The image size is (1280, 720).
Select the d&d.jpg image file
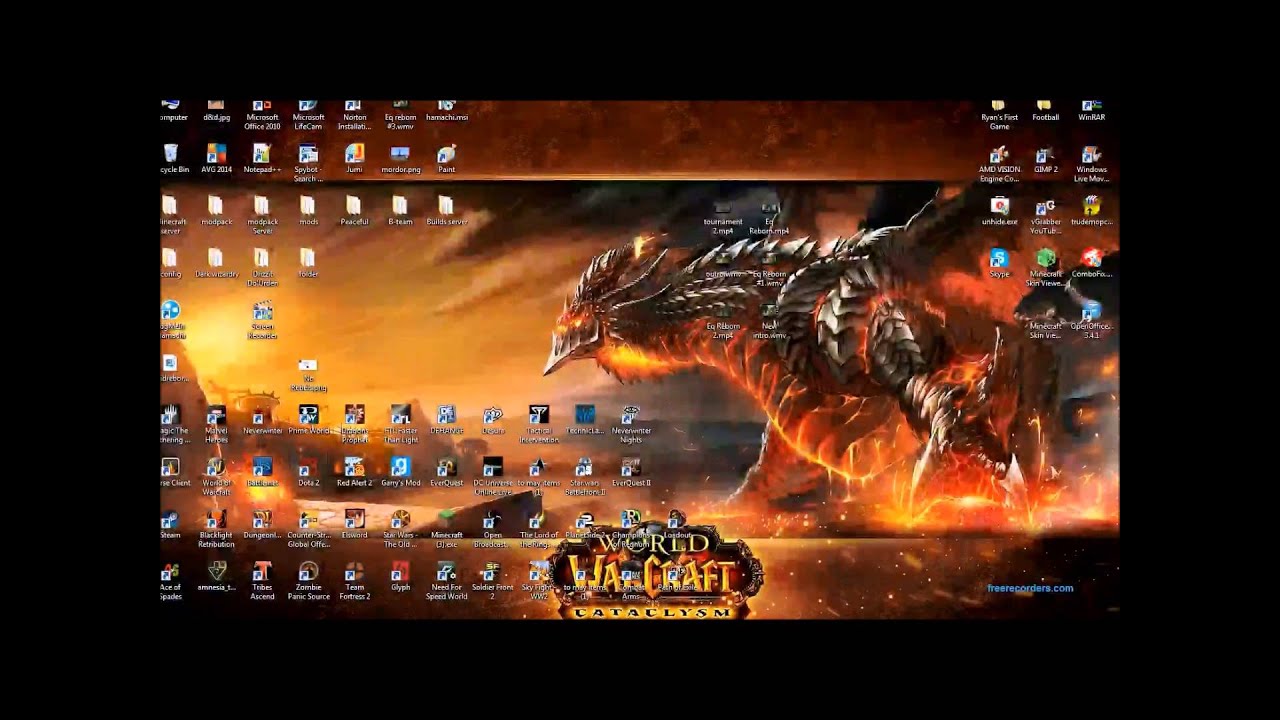[x=216, y=110]
